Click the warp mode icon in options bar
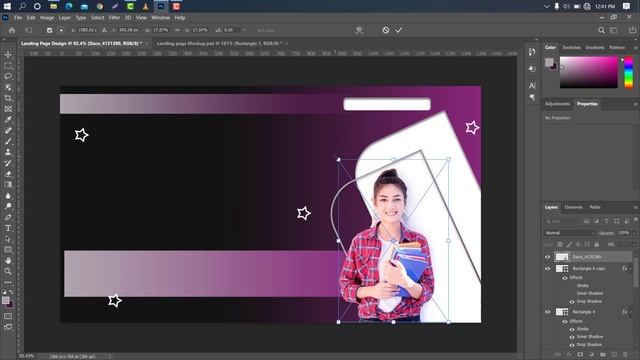Viewport: 640px width, 360px height. click(x=359, y=30)
